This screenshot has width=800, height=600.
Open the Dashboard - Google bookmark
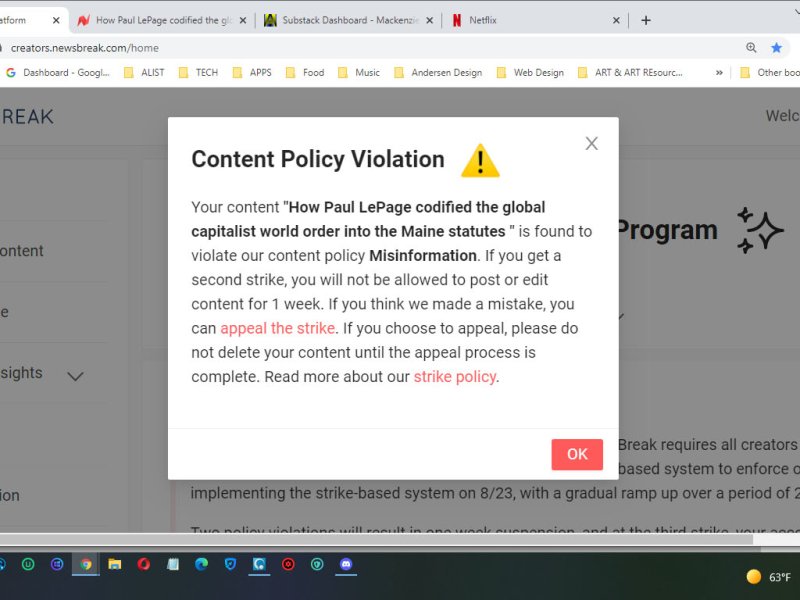(58, 72)
